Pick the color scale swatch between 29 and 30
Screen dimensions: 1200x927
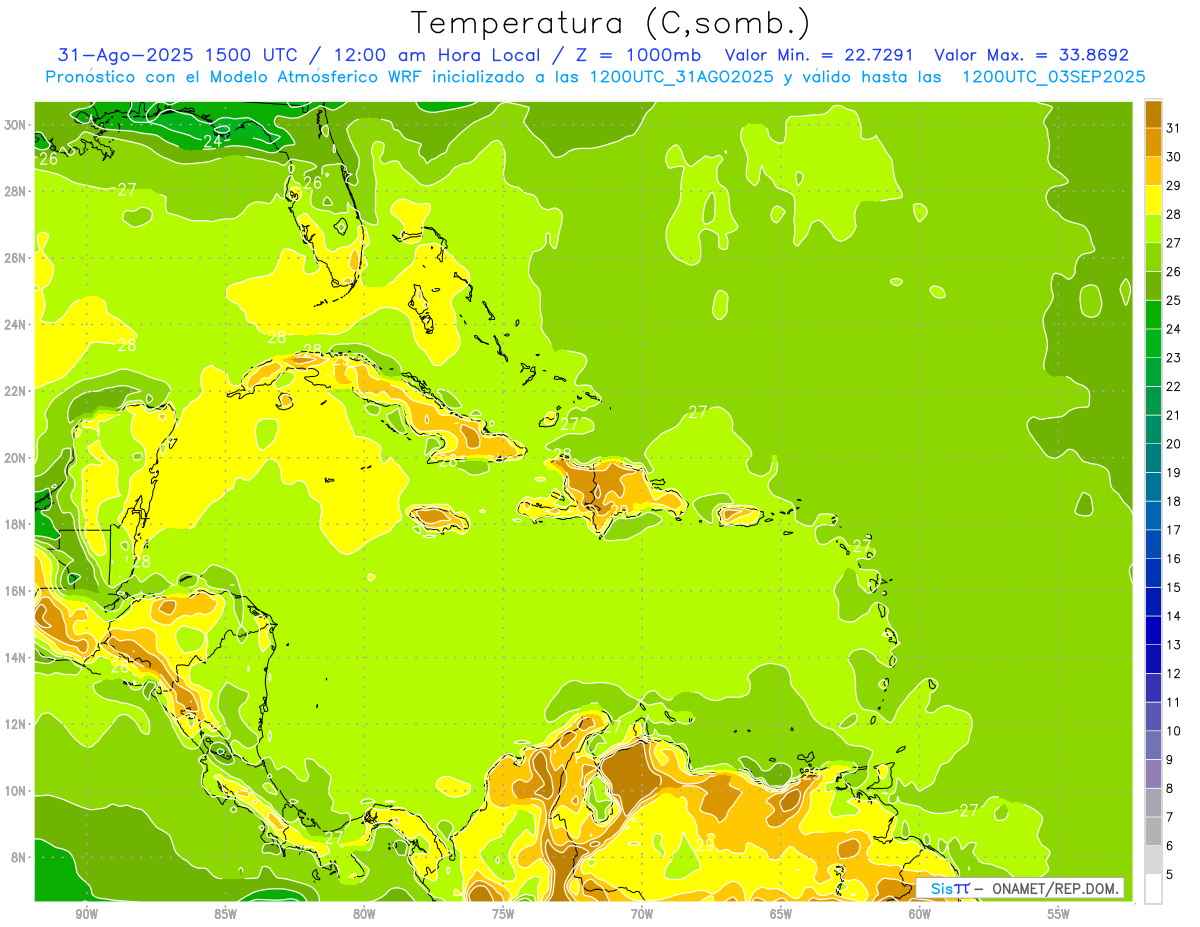(1153, 171)
